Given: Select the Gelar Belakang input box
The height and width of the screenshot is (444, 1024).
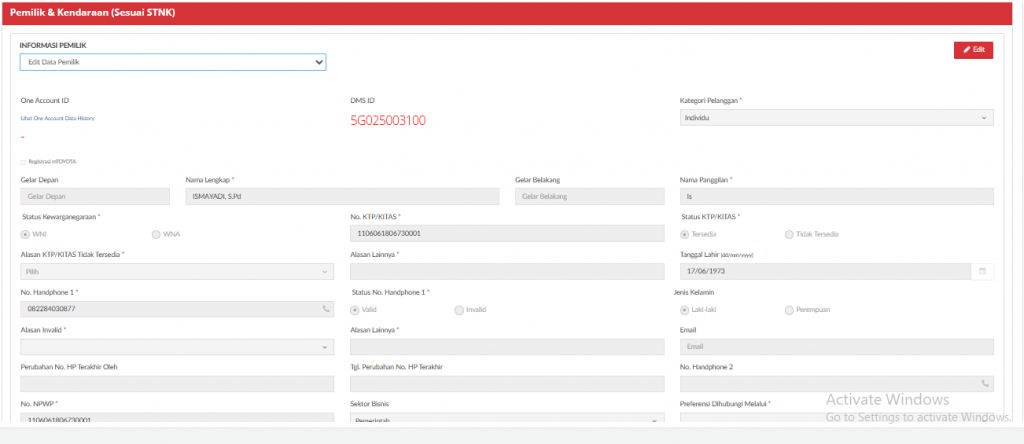Looking at the screenshot, I should tap(590, 196).
